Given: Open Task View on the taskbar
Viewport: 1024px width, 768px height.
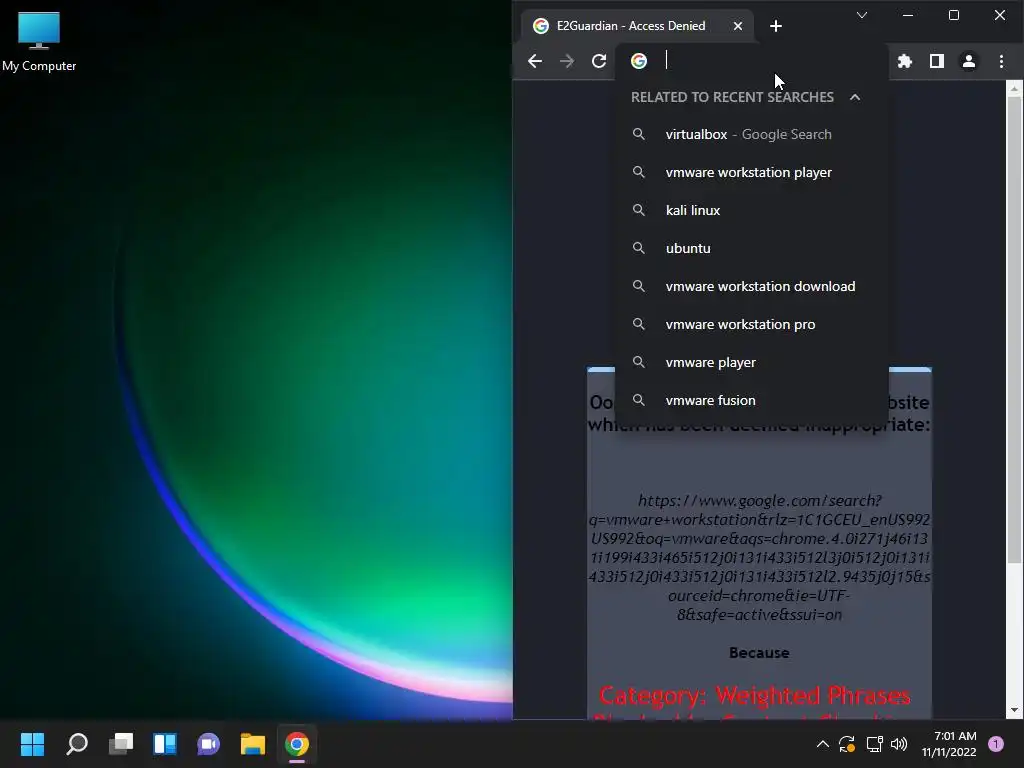Looking at the screenshot, I should [x=121, y=744].
